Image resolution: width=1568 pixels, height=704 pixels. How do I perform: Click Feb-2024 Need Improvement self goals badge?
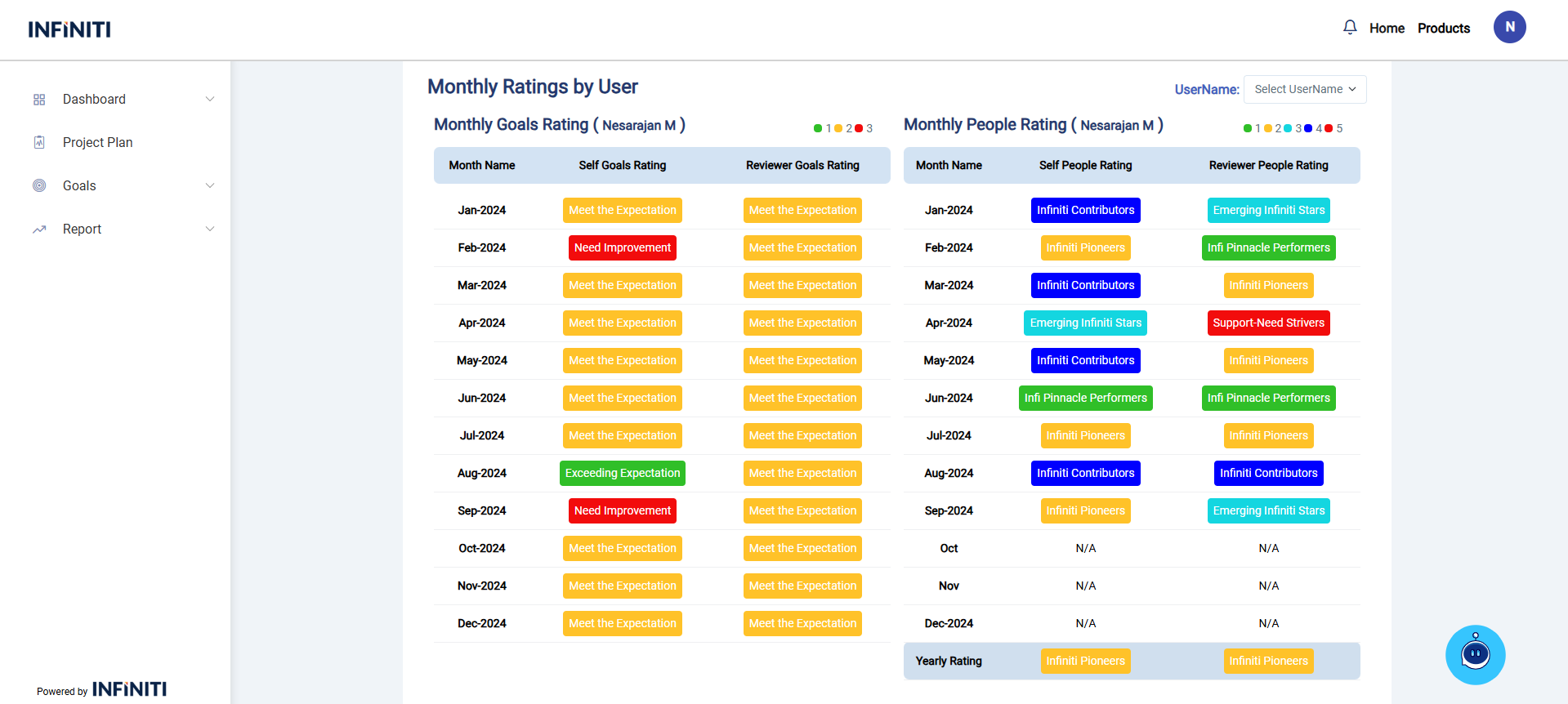(622, 247)
